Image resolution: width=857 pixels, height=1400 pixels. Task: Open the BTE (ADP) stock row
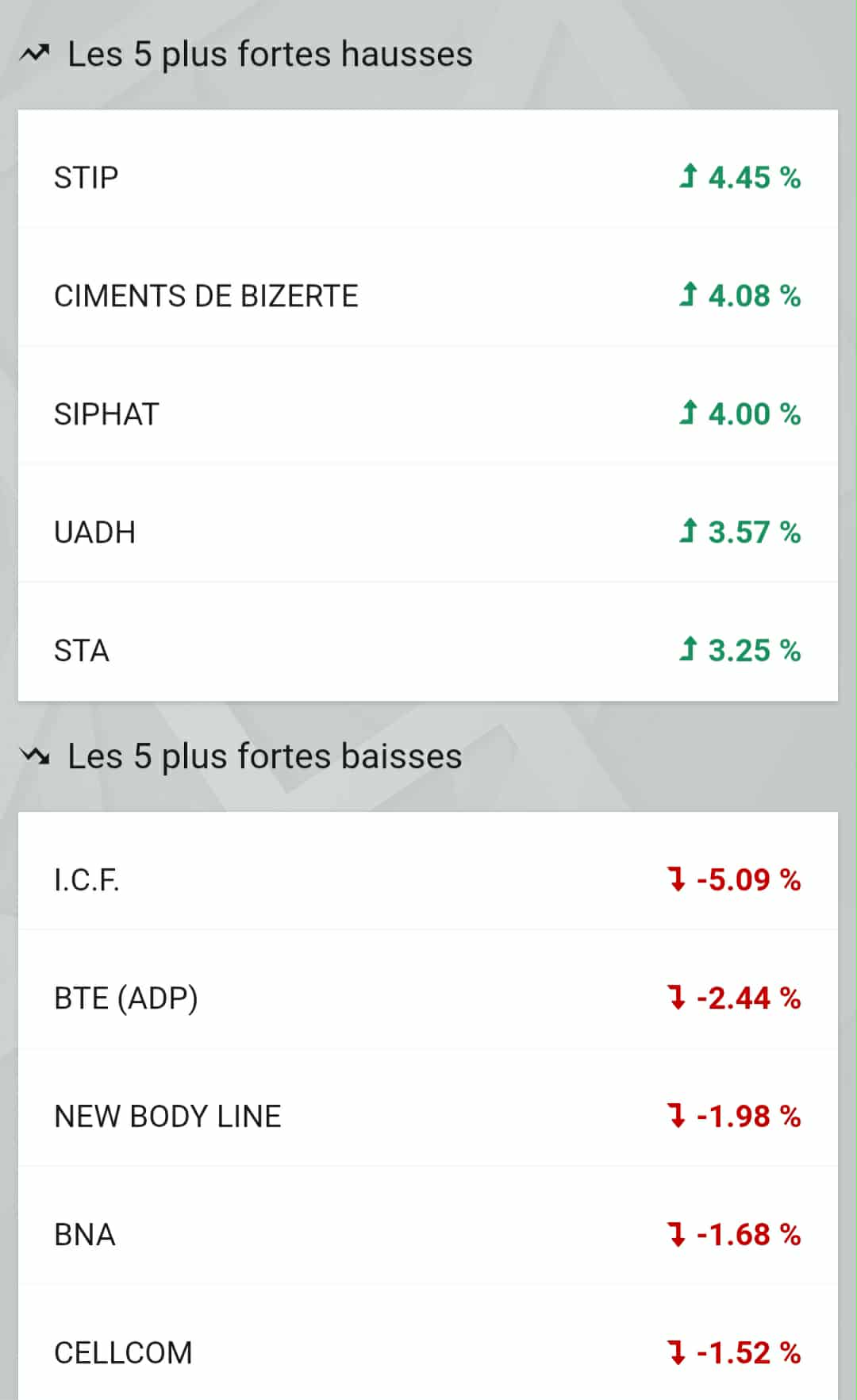point(126,998)
